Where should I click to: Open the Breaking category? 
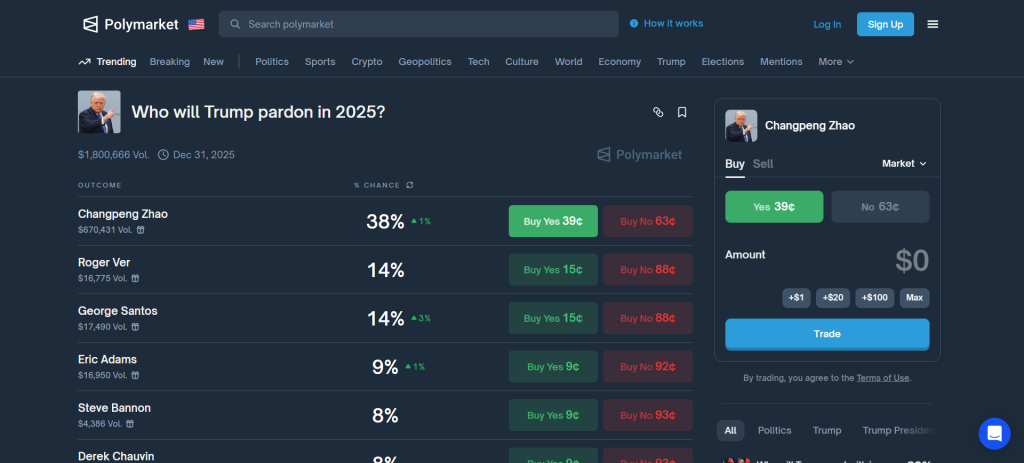click(x=170, y=61)
